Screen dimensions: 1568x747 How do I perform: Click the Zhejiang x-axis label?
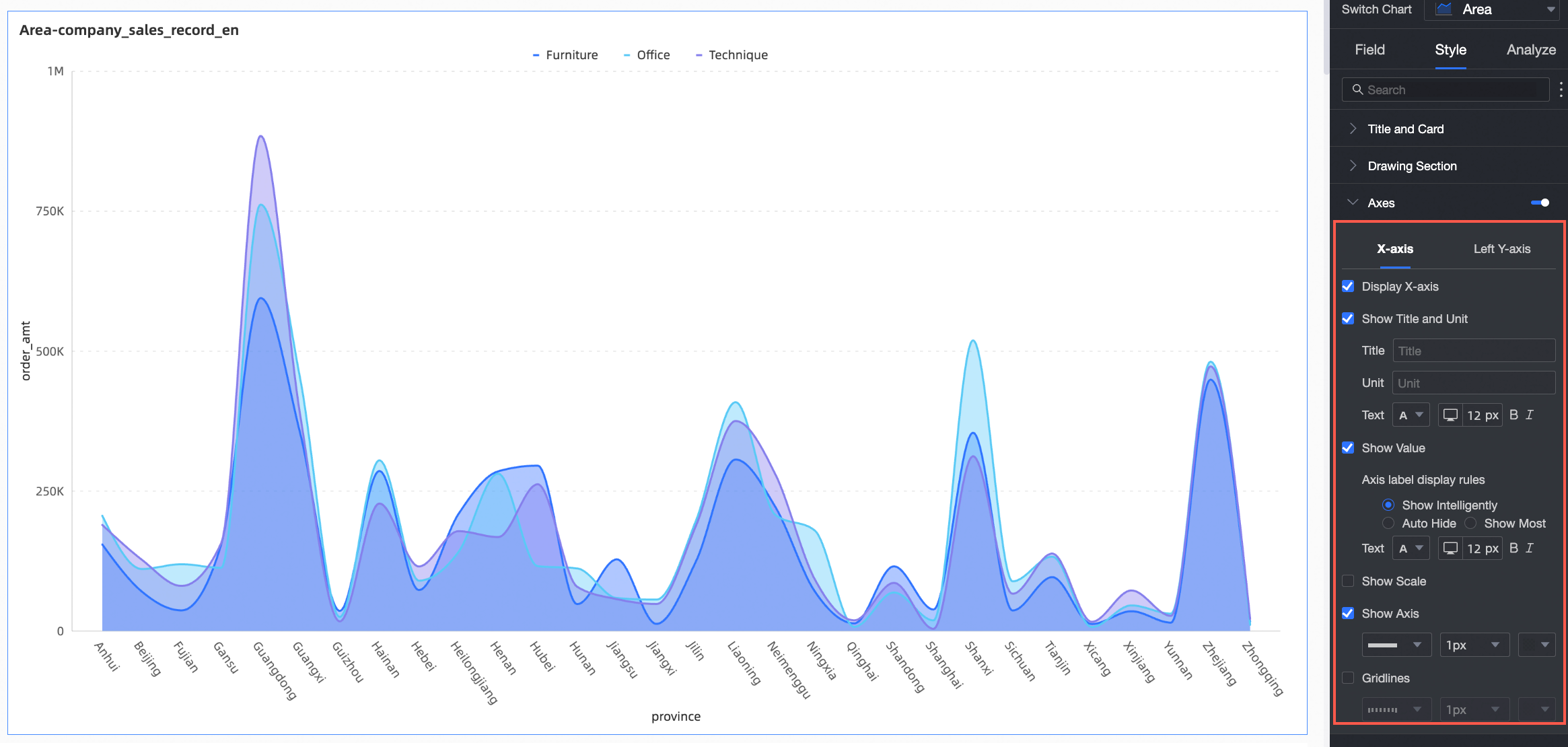[x=1220, y=664]
